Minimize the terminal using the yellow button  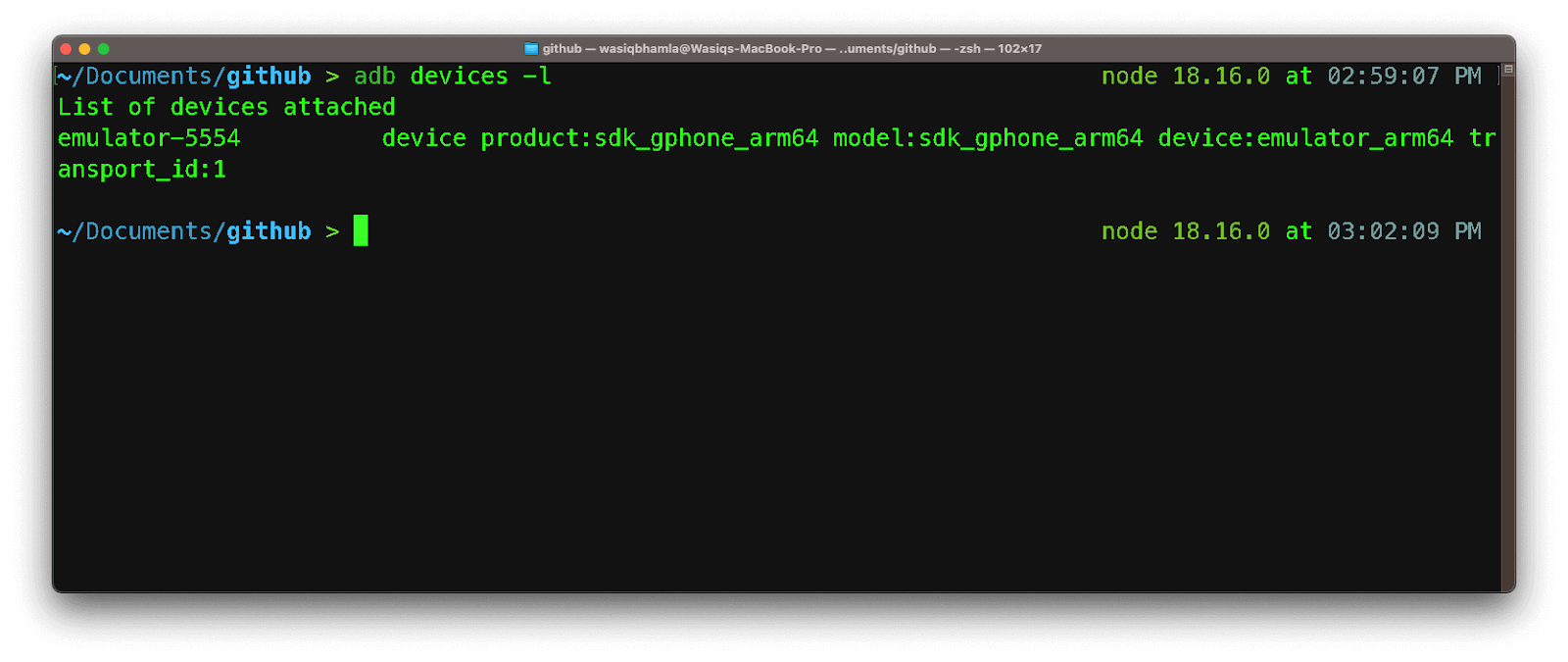point(84,49)
